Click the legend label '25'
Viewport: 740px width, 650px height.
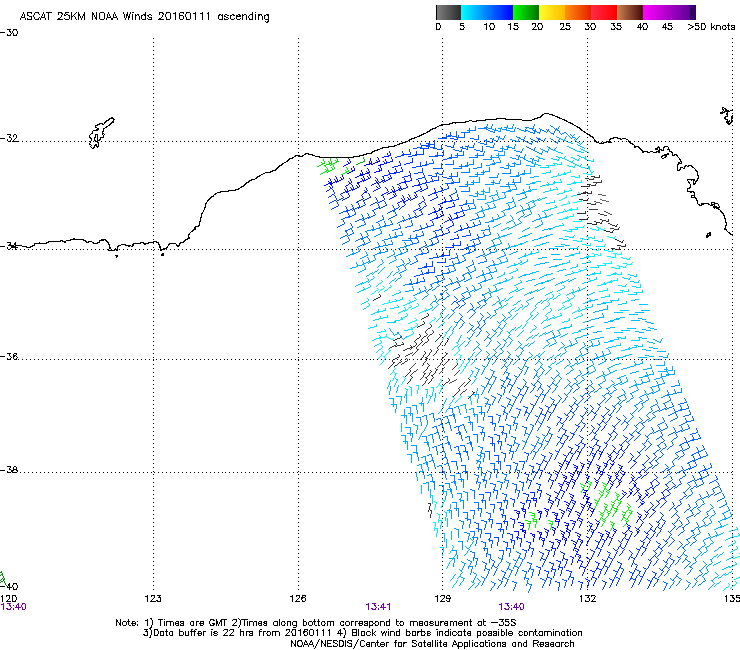click(x=565, y=27)
